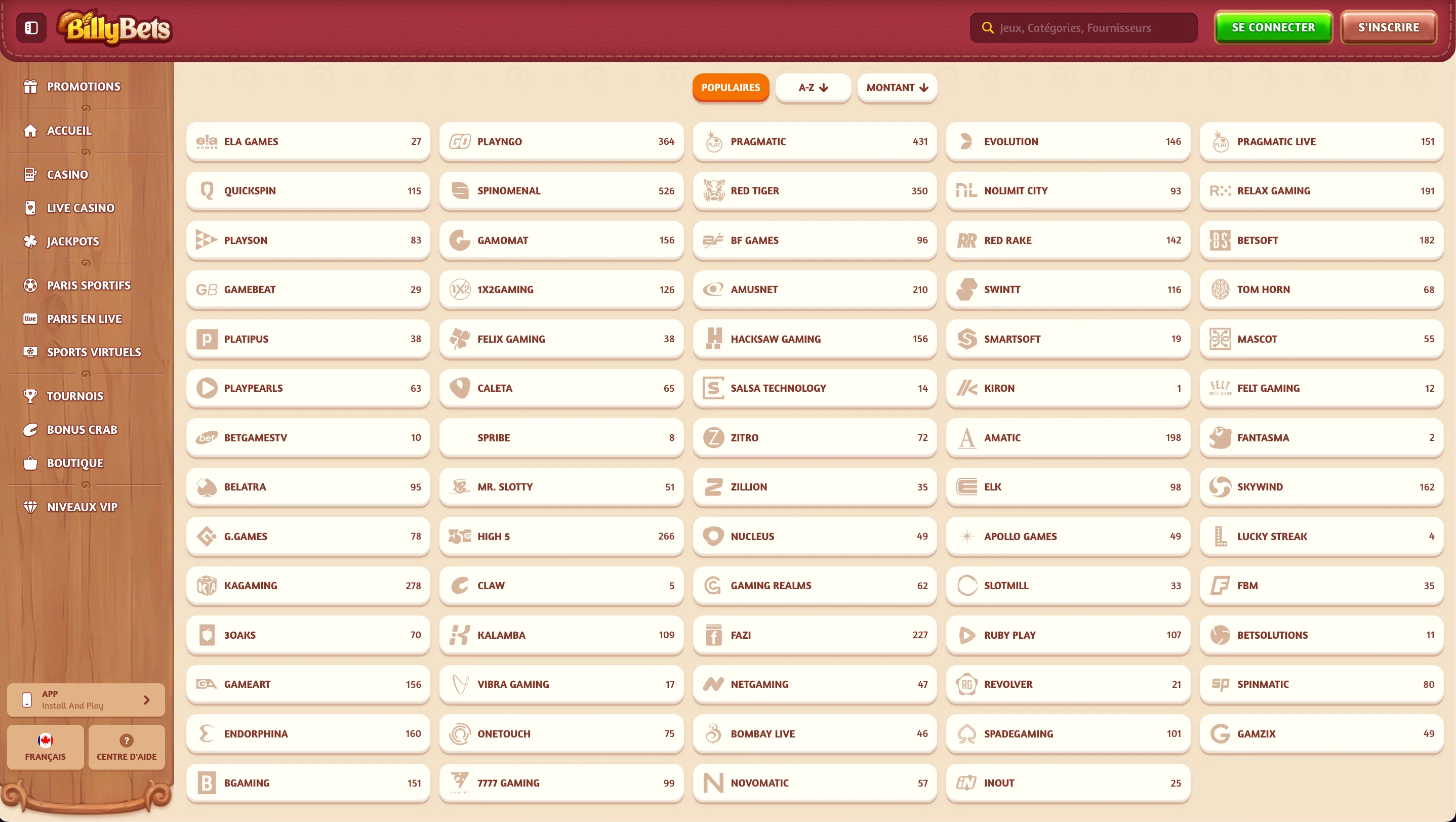Click the Canadian flag language icon
1456x822 pixels.
tap(45, 740)
